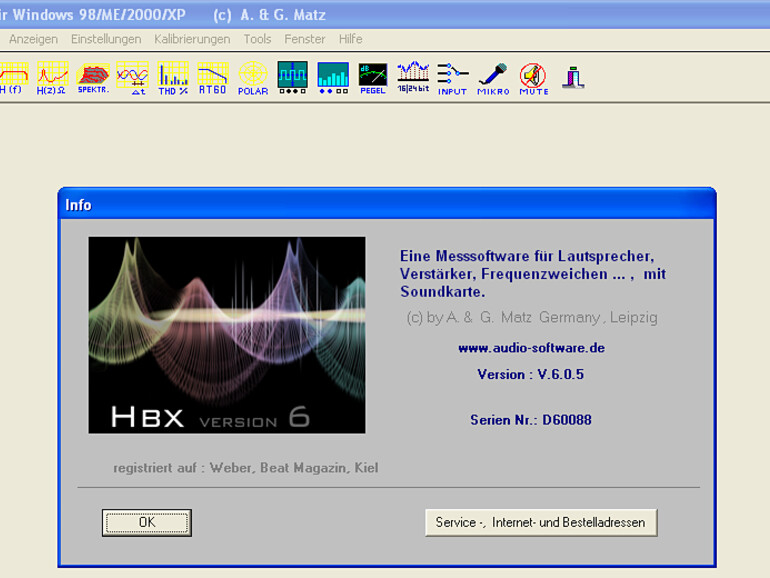Open the Tools menu
This screenshot has width=770, height=578.
tap(257, 39)
